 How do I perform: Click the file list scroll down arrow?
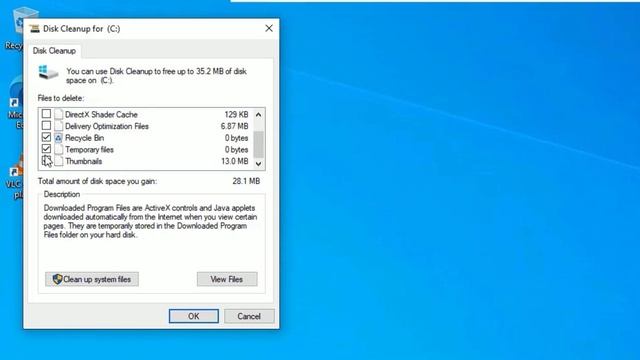[258, 164]
